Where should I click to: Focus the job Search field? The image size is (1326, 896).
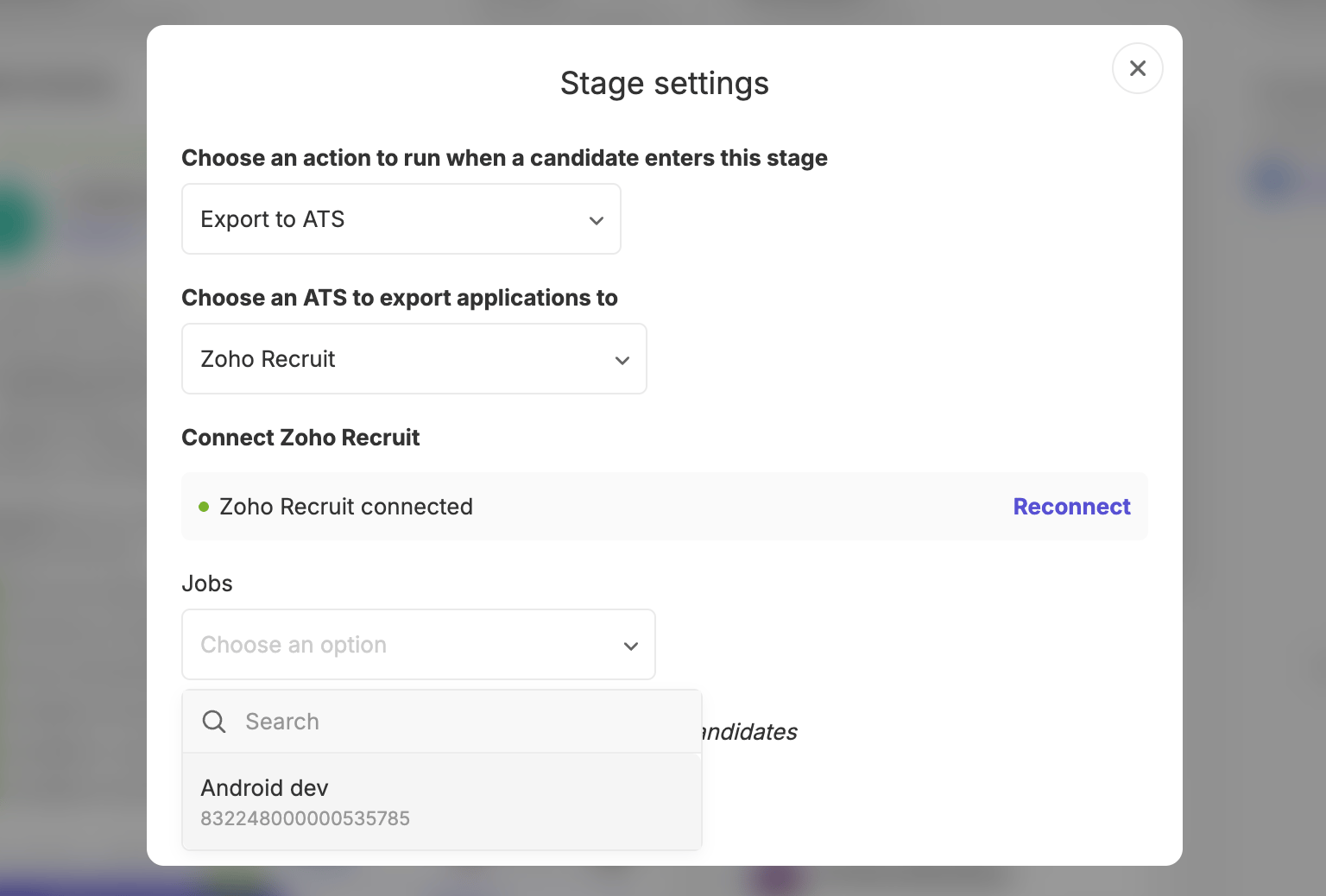(x=442, y=722)
